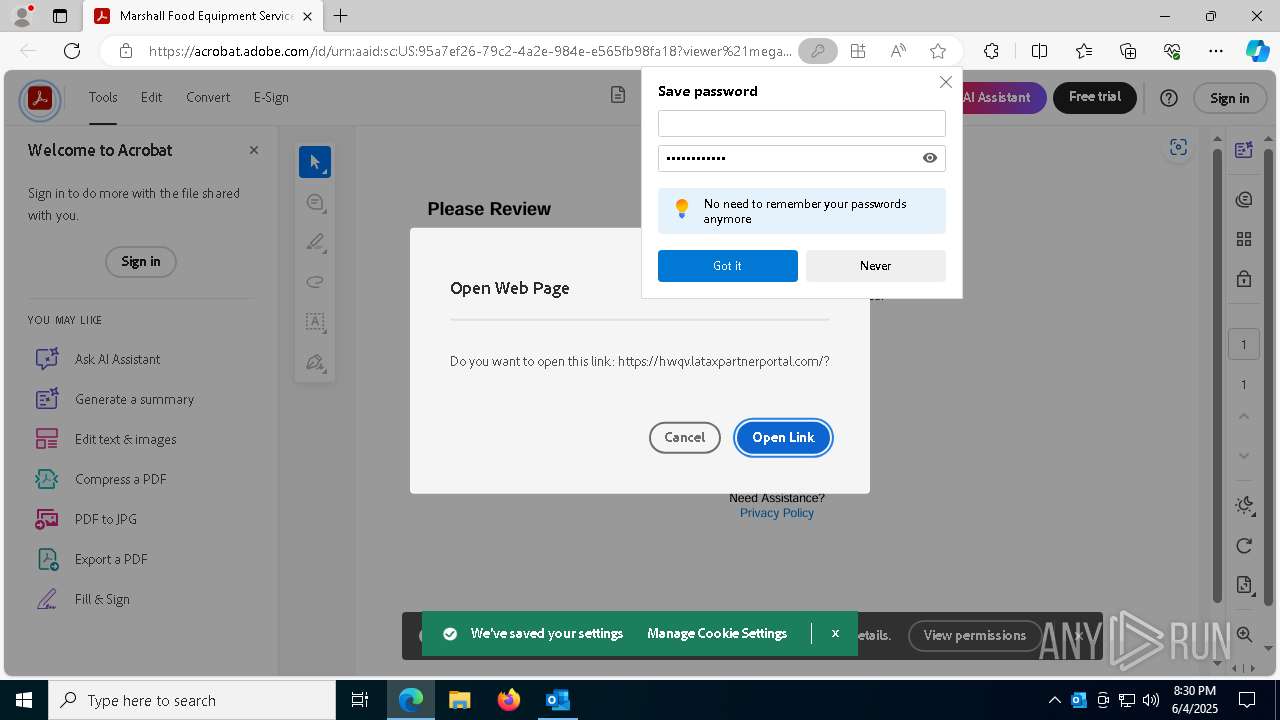Select the Draw freehand loop tool
The width and height of the screenshot is (1280, 720).
point(315,282)
